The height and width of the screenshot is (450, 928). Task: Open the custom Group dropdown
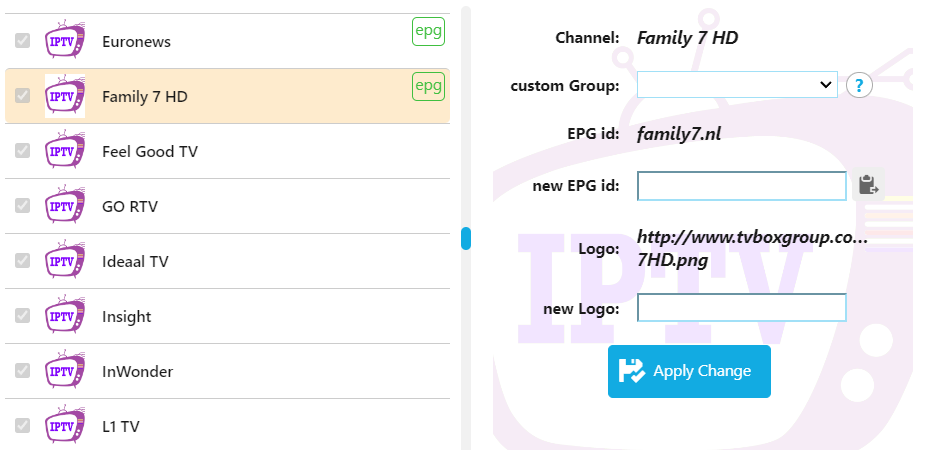tap(737, 85)
